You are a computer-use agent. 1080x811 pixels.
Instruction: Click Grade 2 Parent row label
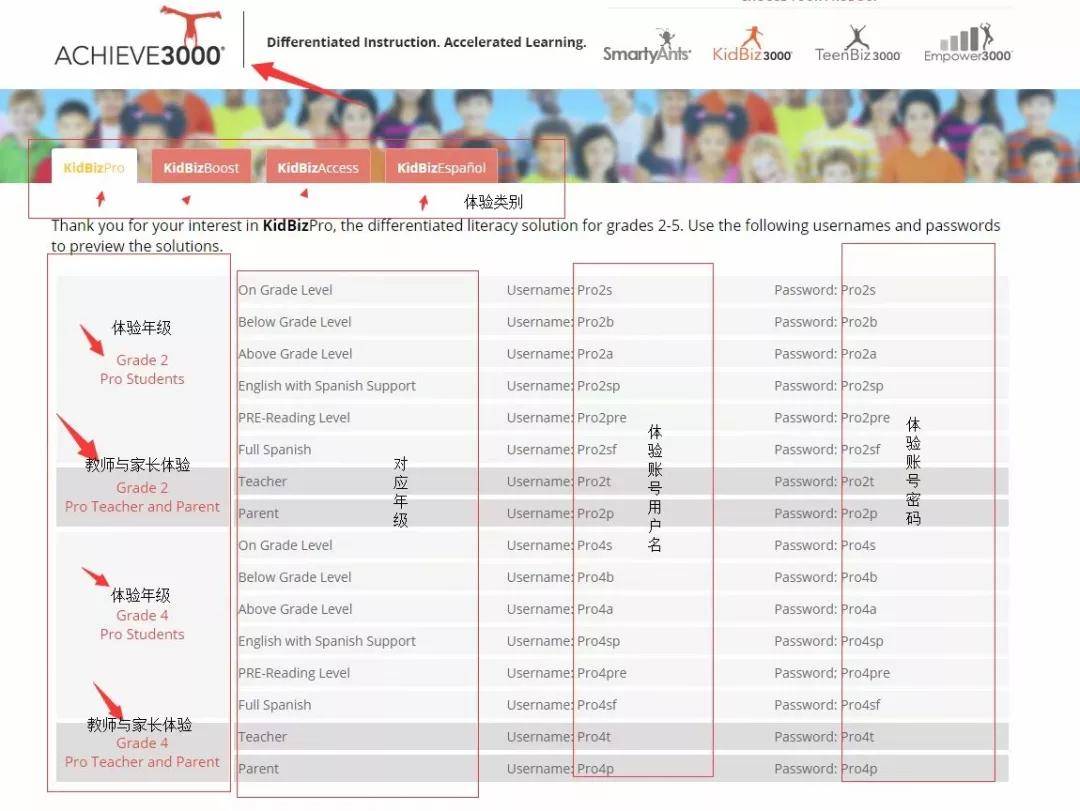(258, 513)
